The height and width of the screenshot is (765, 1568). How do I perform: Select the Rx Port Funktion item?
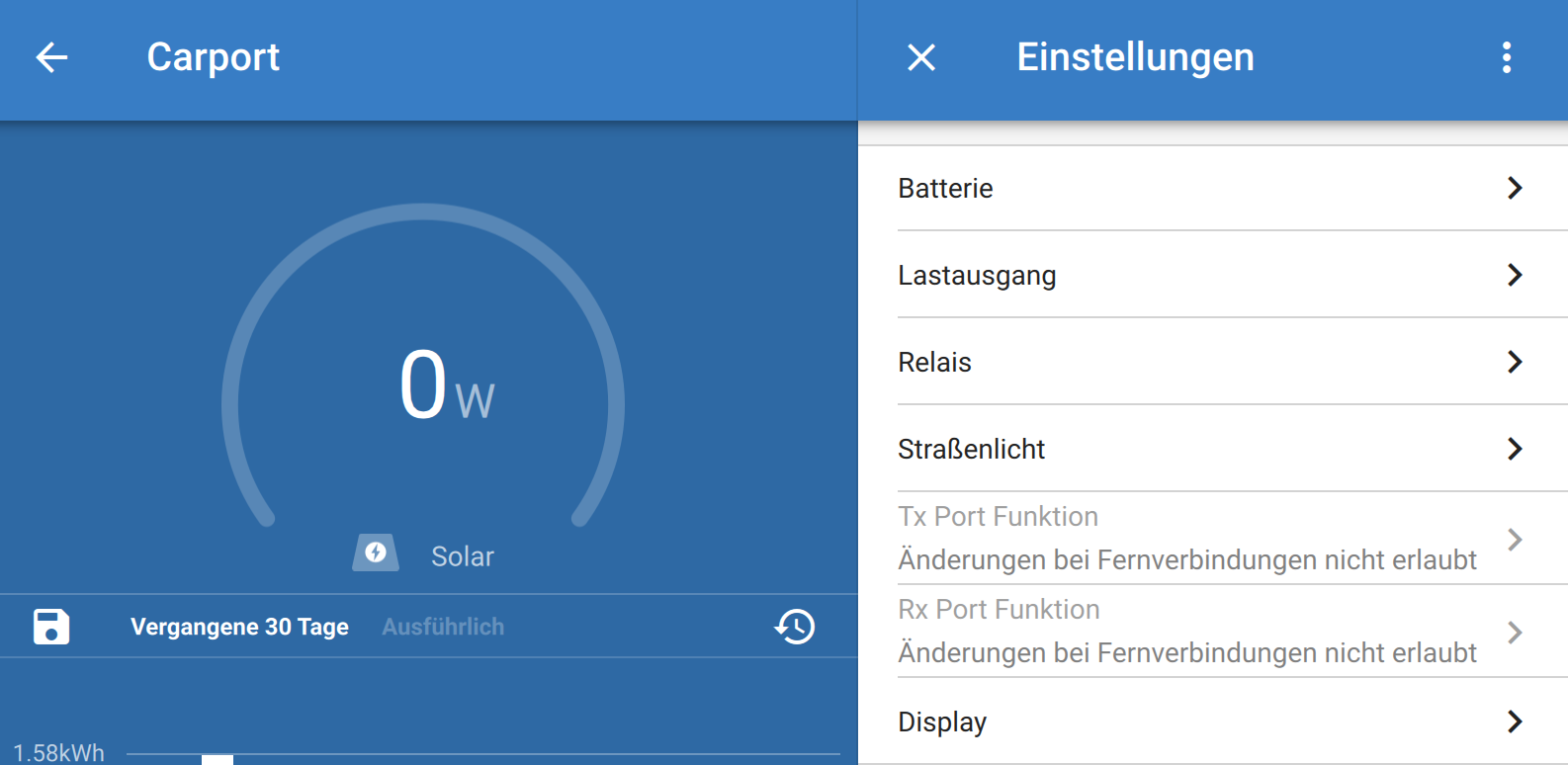point(1186,632)
